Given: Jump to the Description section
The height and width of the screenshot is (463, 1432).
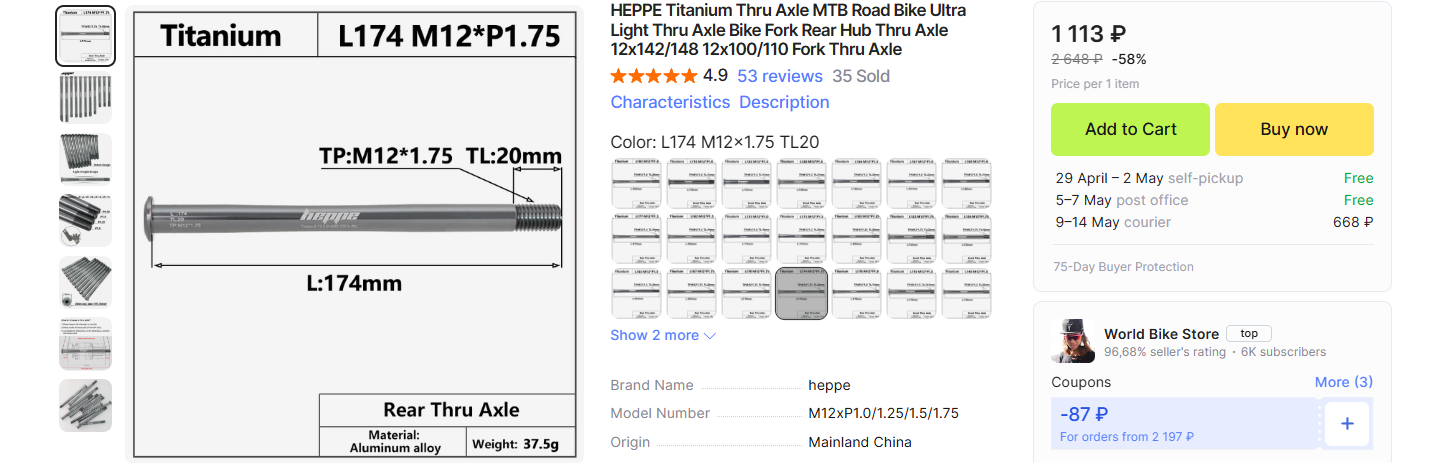Looking at the screenshot, I should [784, 102].
